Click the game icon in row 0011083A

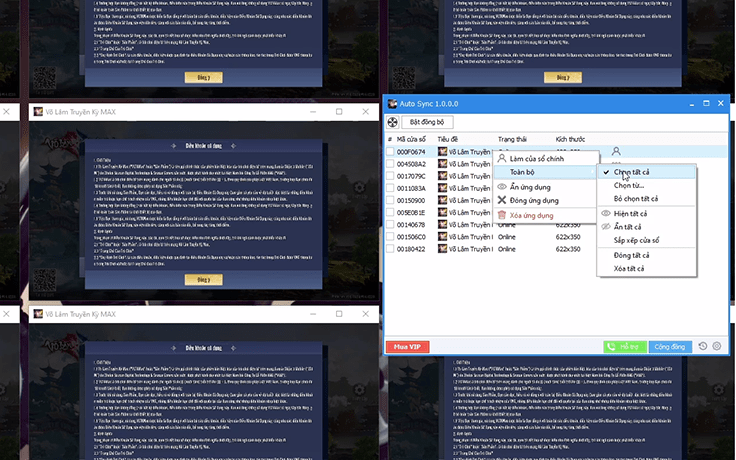point(442,188)
